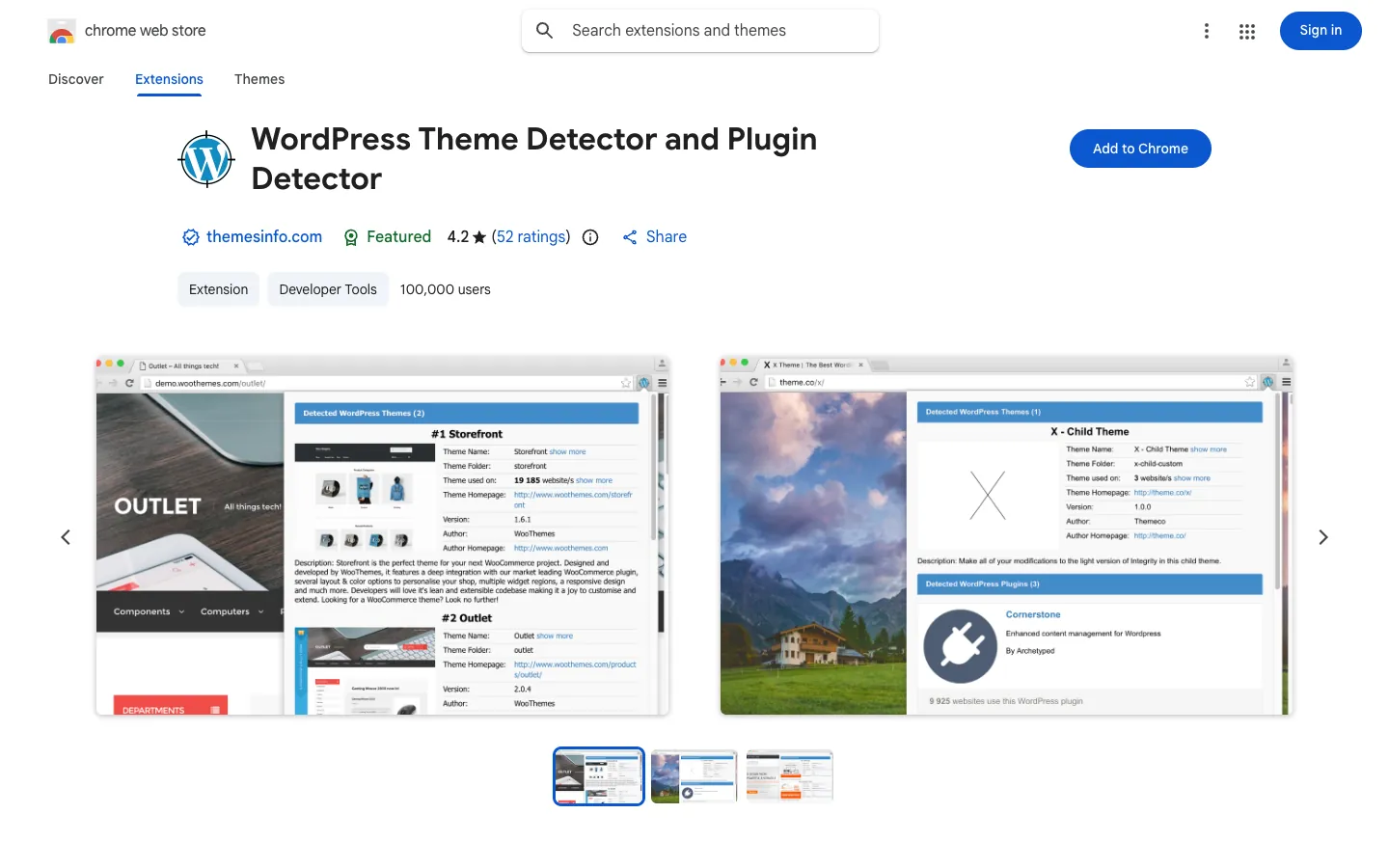
Task: Show the next screenshot with right arrow
Action: pyautogui.click(x=1323, y=537)
